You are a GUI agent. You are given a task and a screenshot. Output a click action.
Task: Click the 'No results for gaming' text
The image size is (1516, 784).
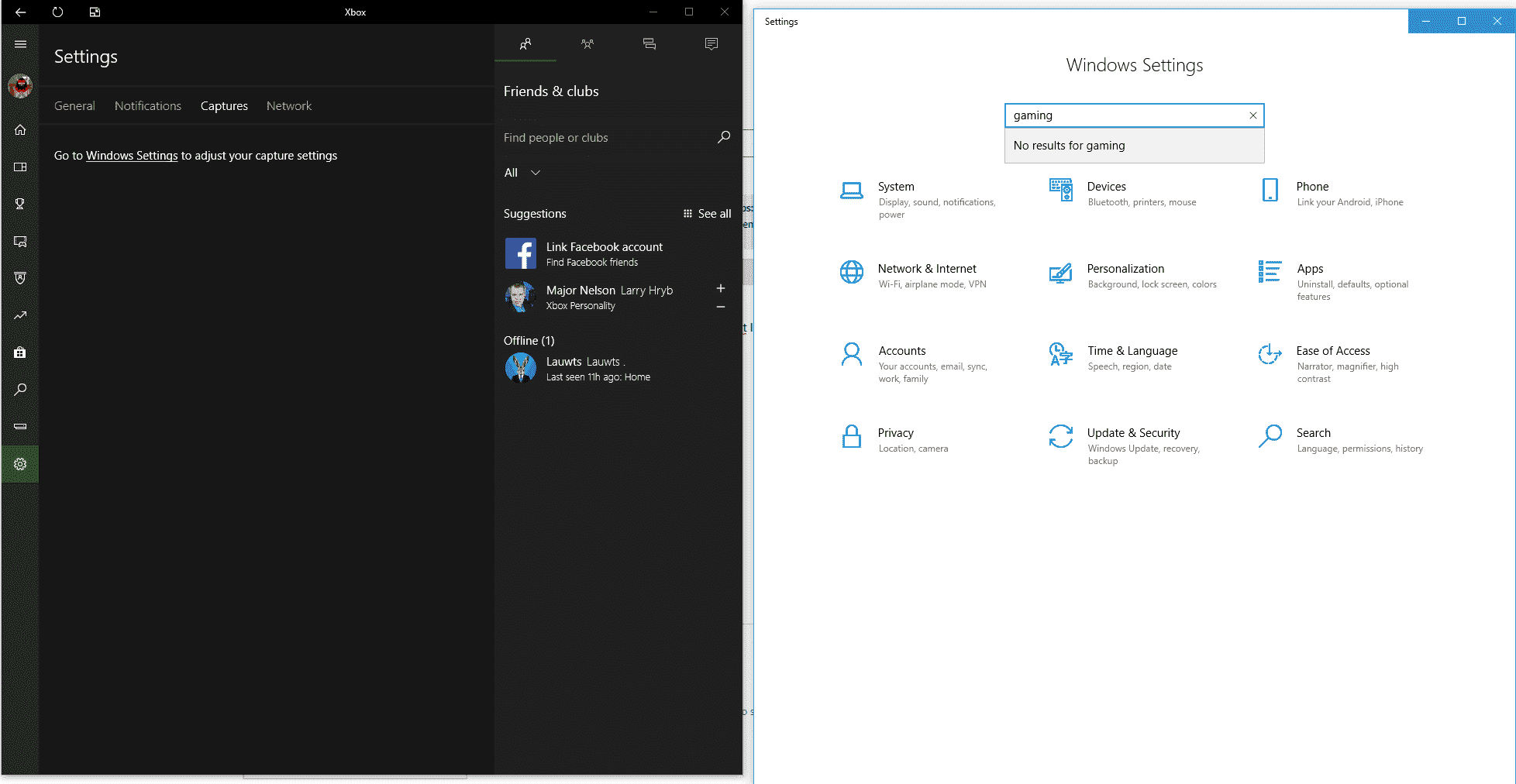(1069, 146)
